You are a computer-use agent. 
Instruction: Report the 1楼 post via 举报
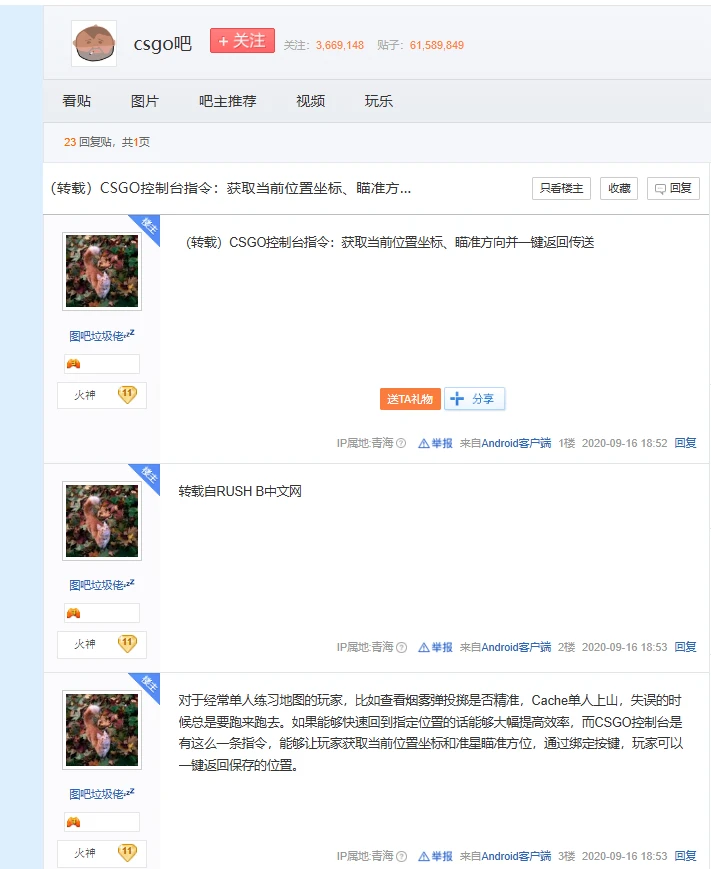(x=436, y=443)
